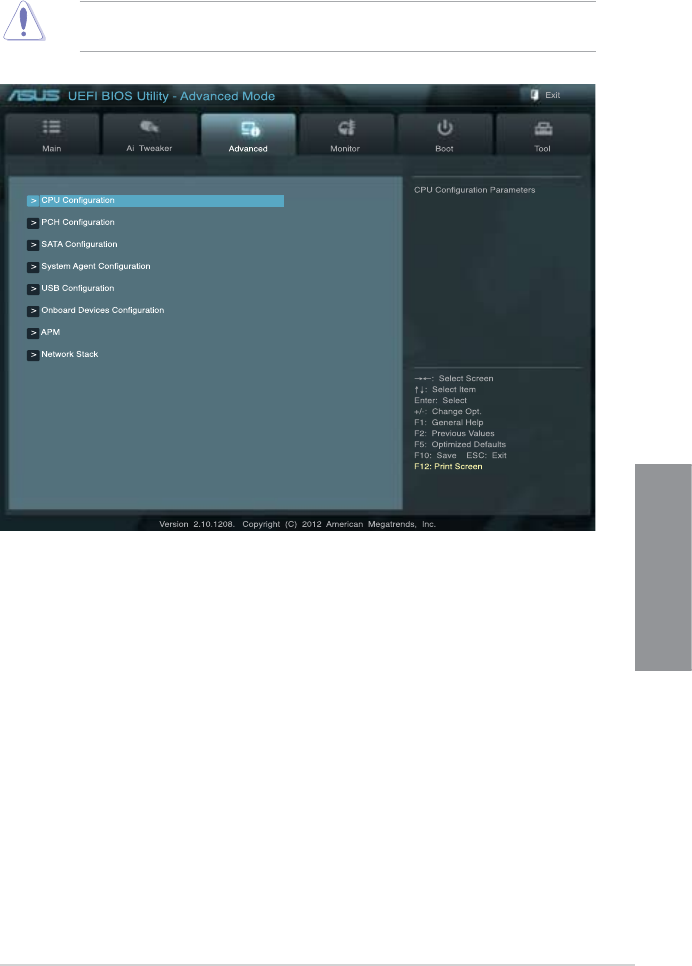
Task: Click the Boot tab power icon
Action: (444, 128)
